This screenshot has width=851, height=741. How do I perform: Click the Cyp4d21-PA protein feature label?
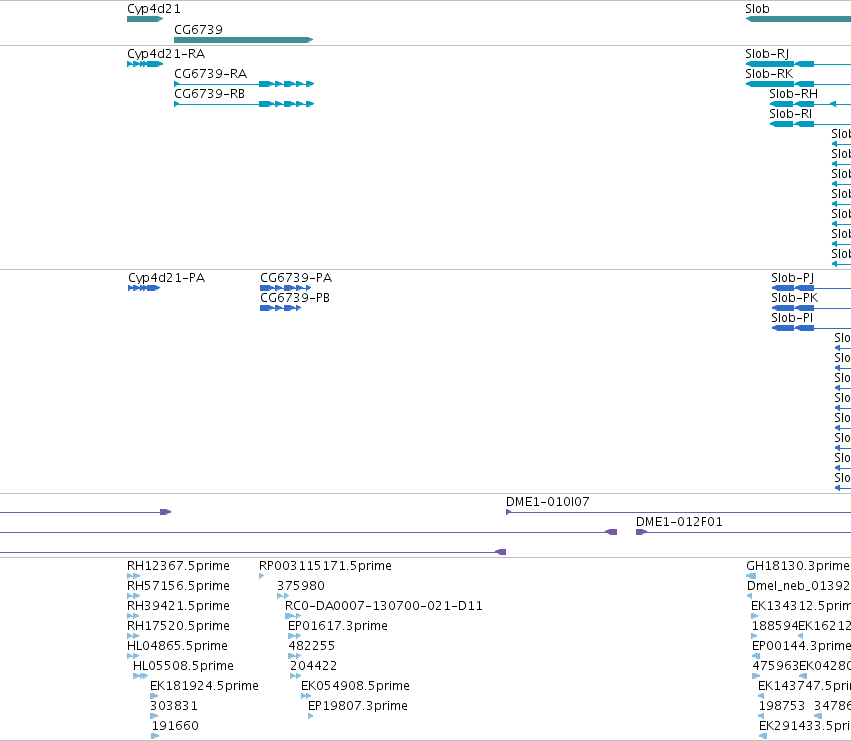167,278
